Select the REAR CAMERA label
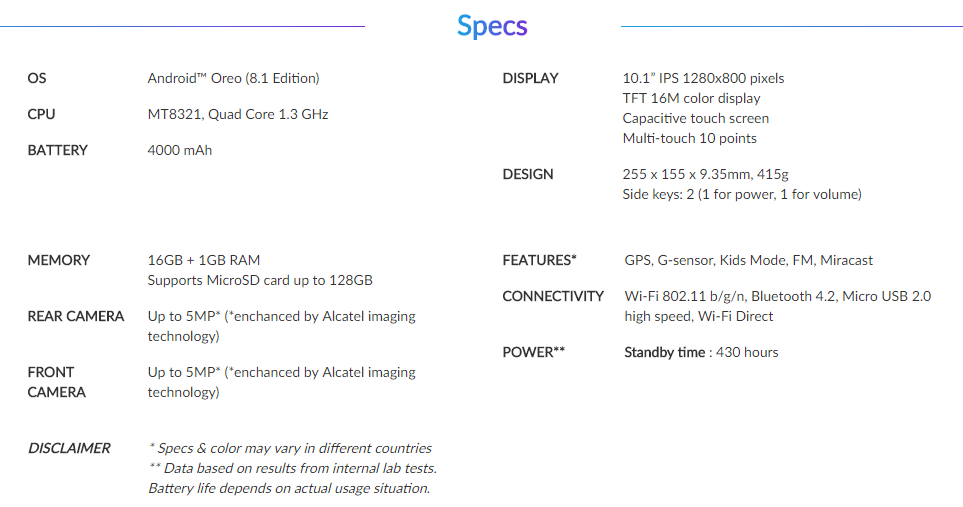Viewport: 963px width, 507px height. (76, 316)
